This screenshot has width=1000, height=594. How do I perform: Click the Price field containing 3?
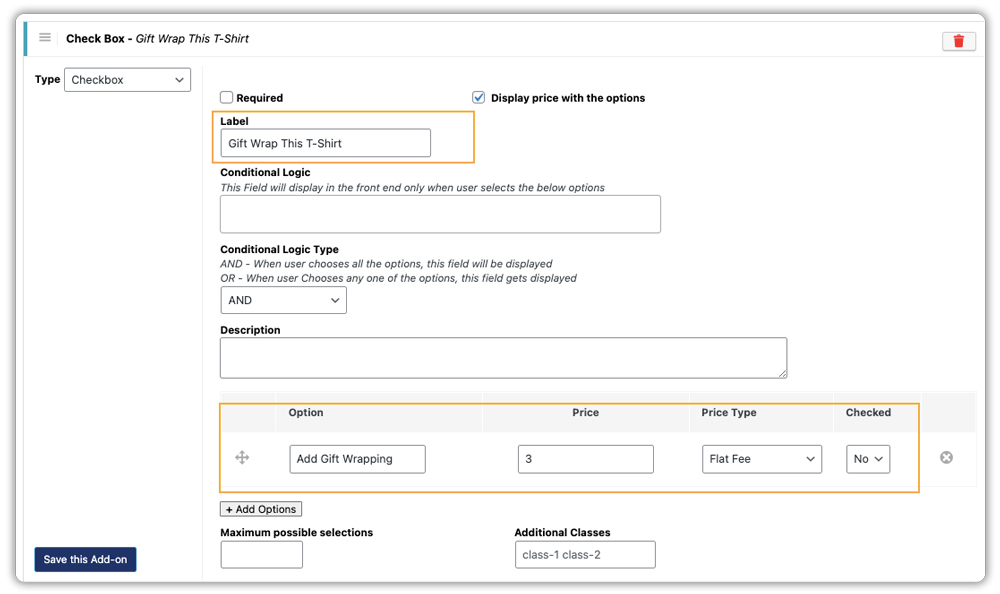585,458
